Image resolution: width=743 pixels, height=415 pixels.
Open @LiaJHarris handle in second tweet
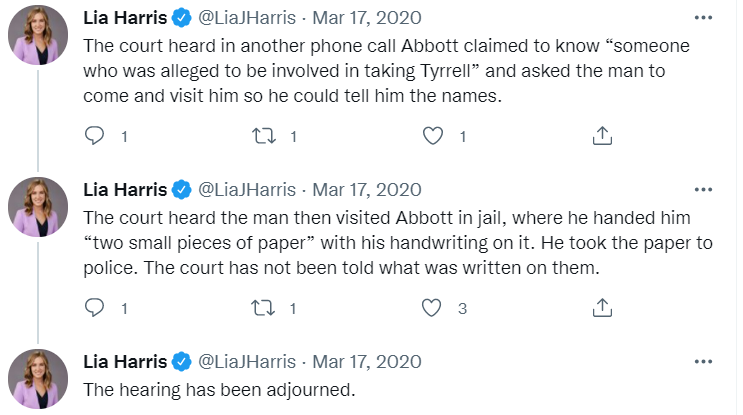(248, 189)
